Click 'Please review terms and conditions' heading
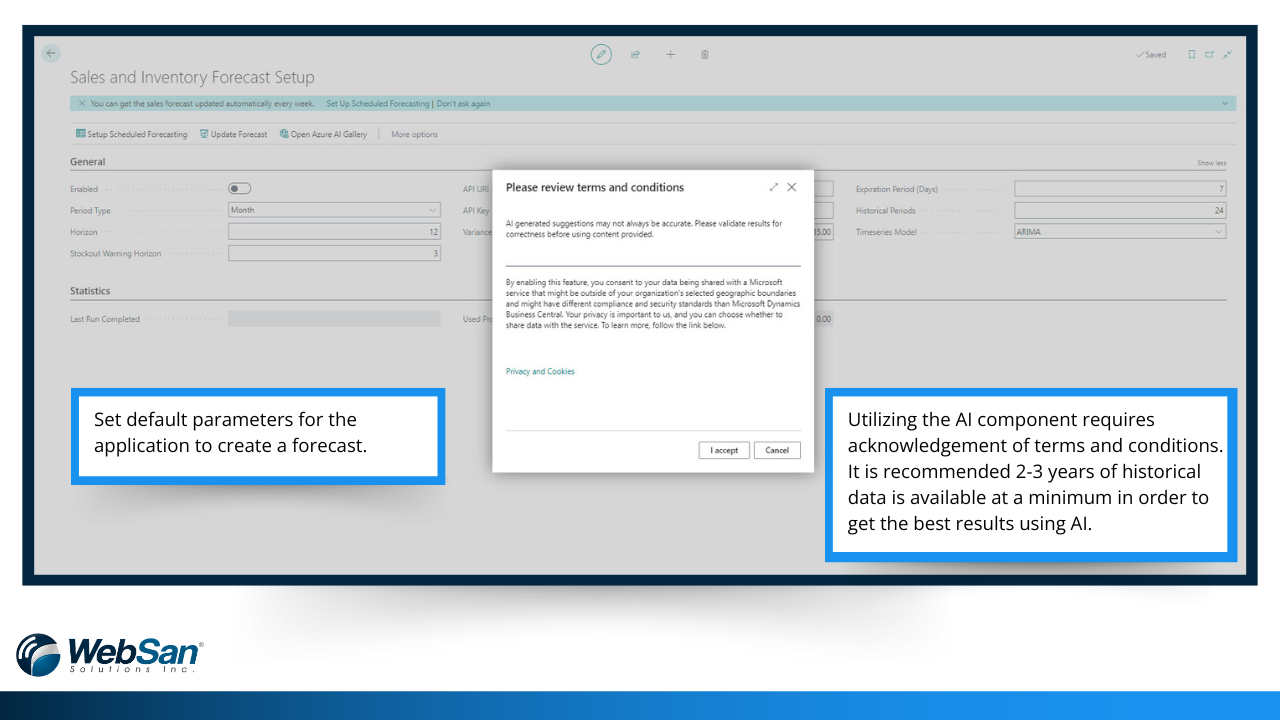This screenshot has width=1280, height=720. click(595, 187)
